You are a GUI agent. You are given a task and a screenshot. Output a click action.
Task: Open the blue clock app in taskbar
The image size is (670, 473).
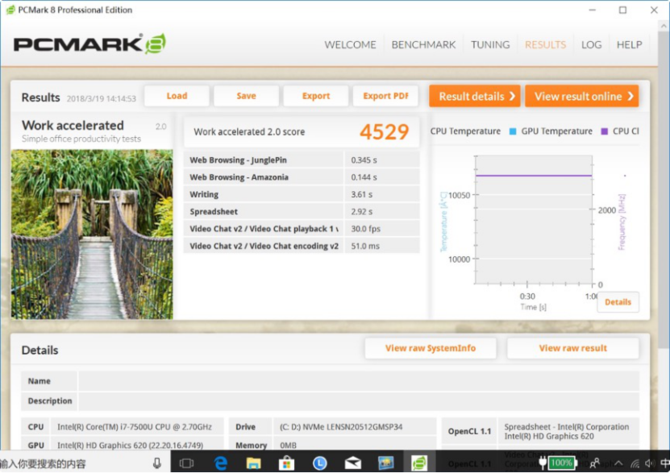320,463
